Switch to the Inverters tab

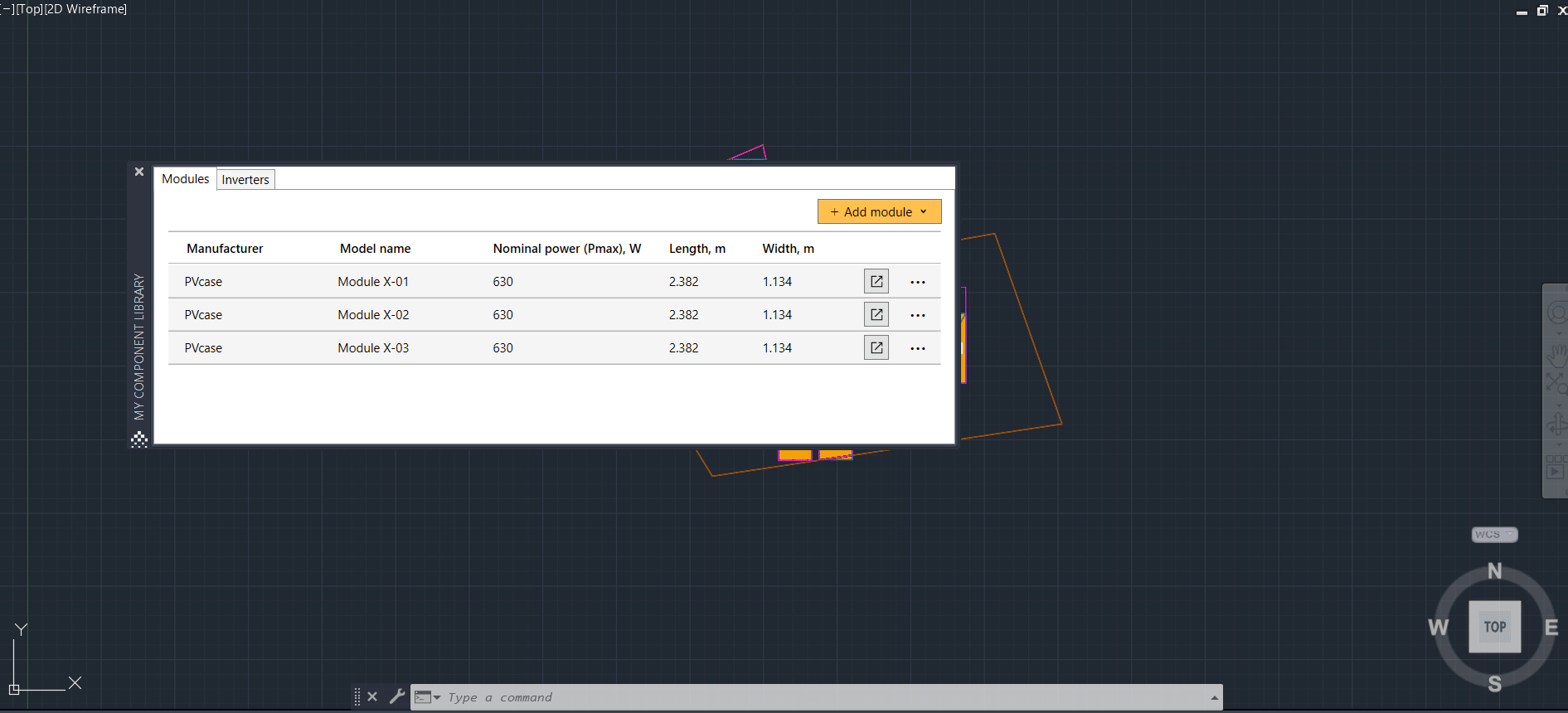click(245, 179)
